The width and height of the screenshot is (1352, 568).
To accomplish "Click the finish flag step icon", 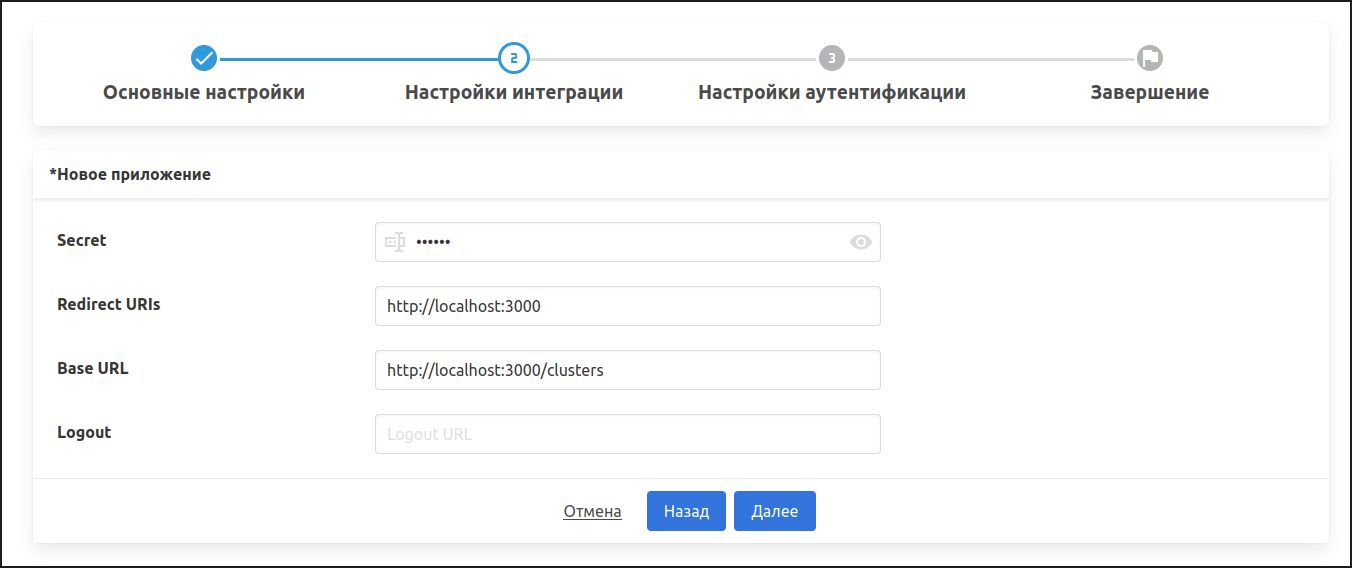I will (1150, 58).
